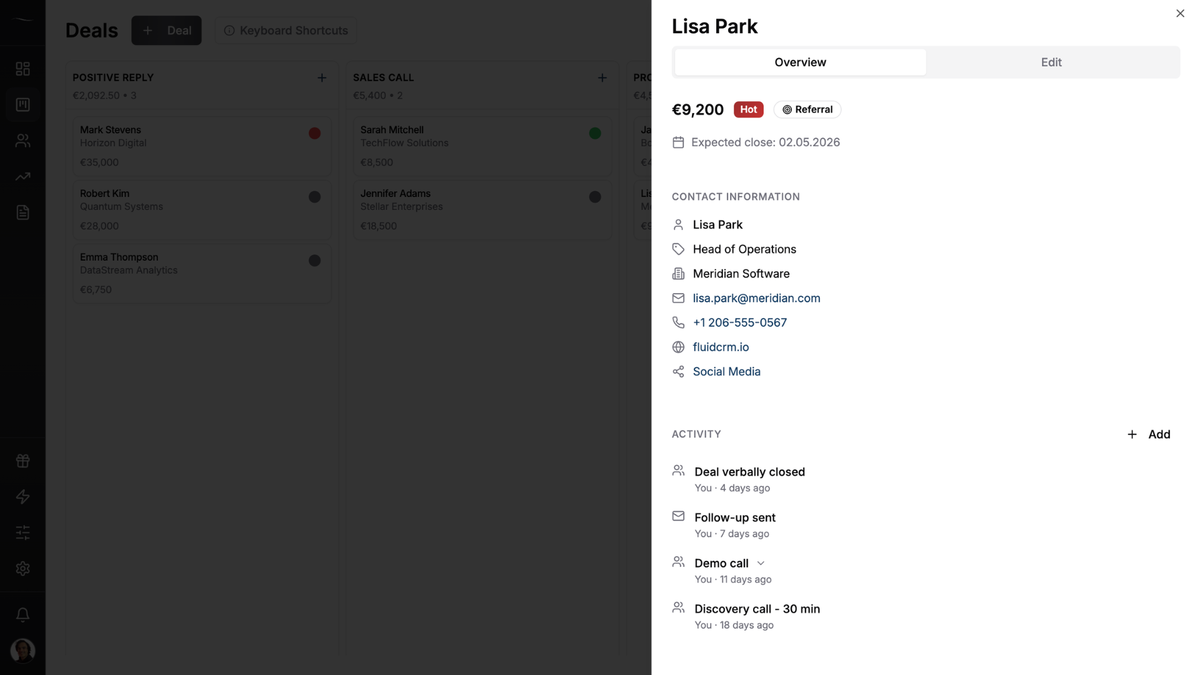Open the Social Media link
Viewport: 1200px width, 675px height.
click(x=727, y=371)
